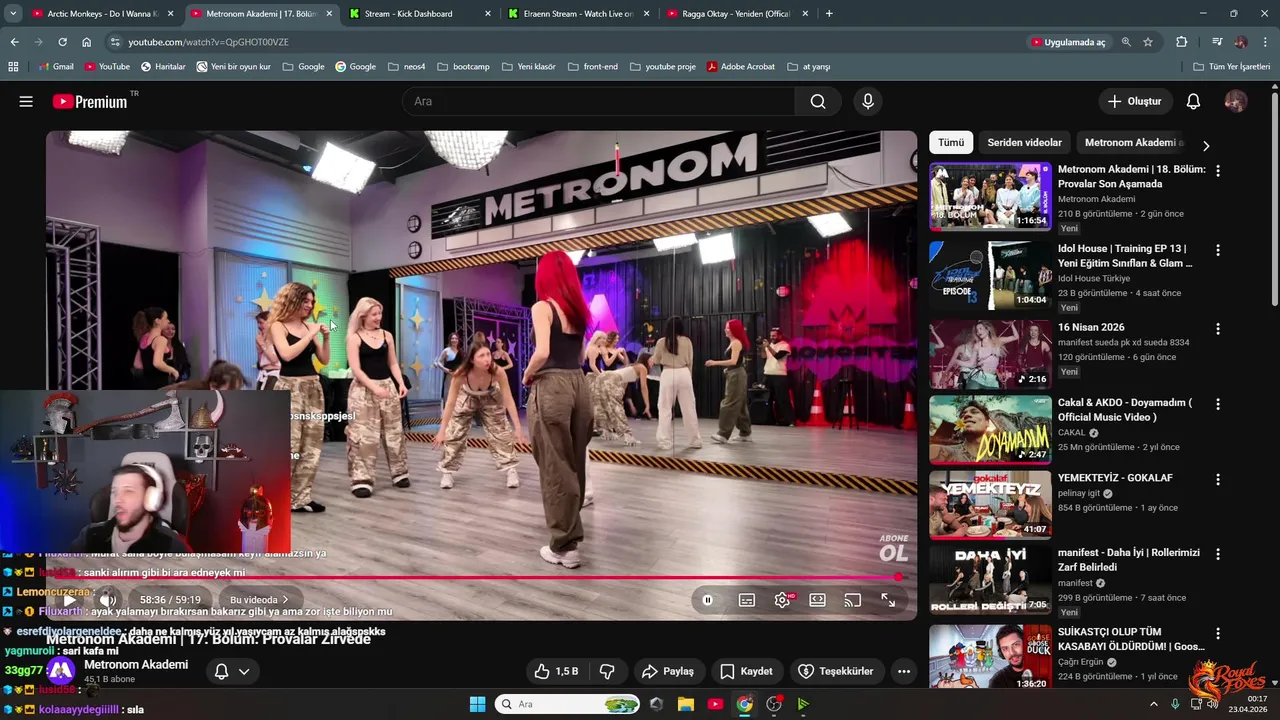Open options for YEMEKTEYİZ - GOKALAF video
The width and height of the screenshot is (1280, 720).
tap(1217, 479)
